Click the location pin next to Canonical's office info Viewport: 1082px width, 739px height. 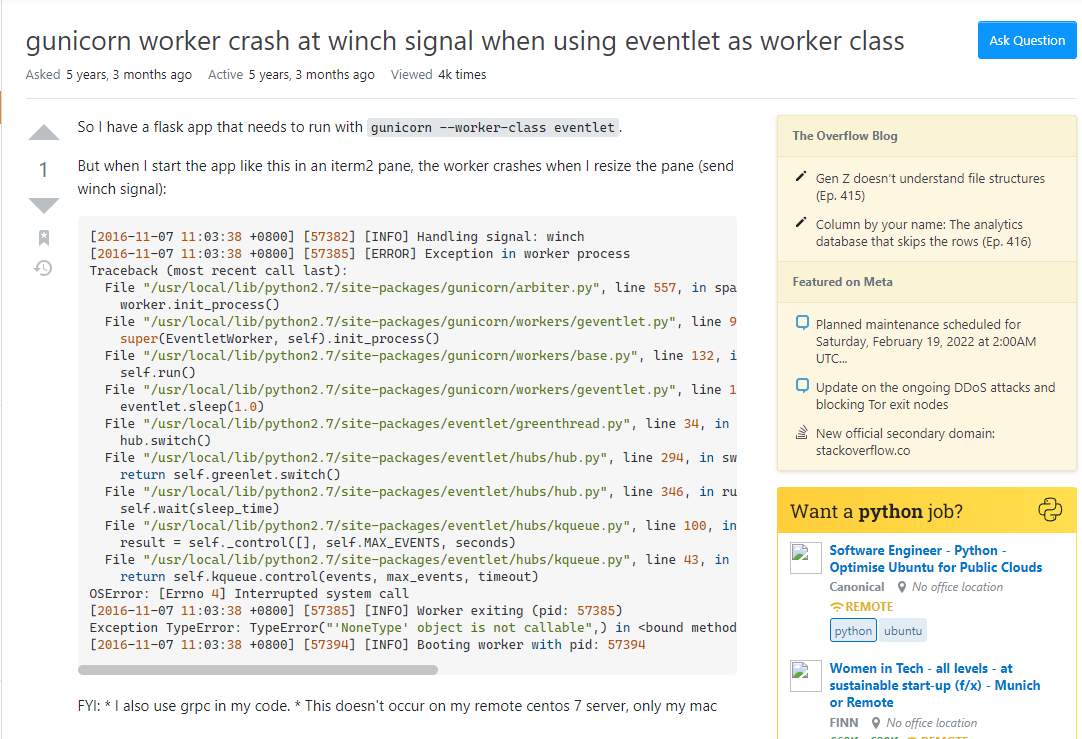[901, 586]
